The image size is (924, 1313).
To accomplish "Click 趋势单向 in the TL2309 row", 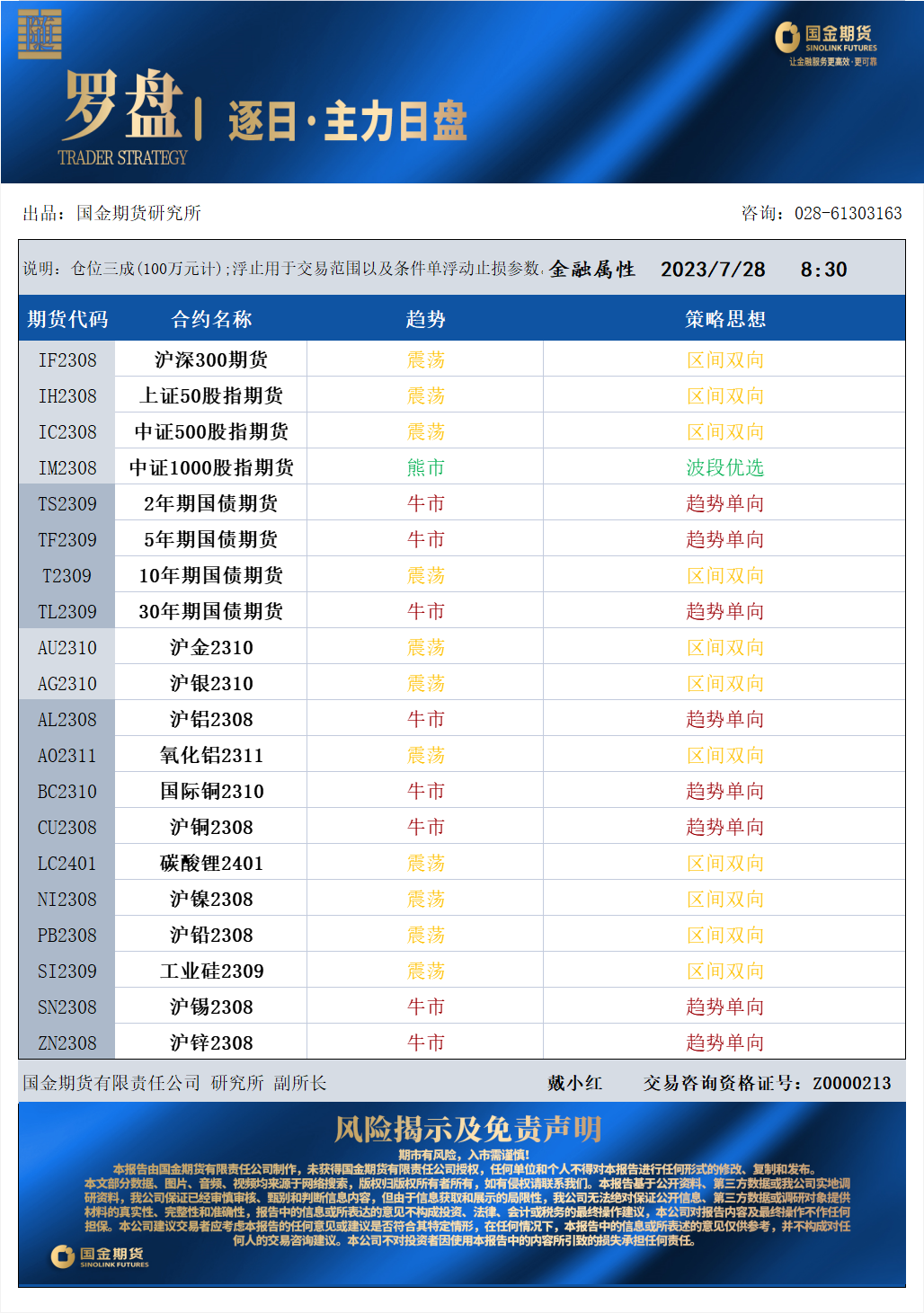I will click(x=724, y=611).
